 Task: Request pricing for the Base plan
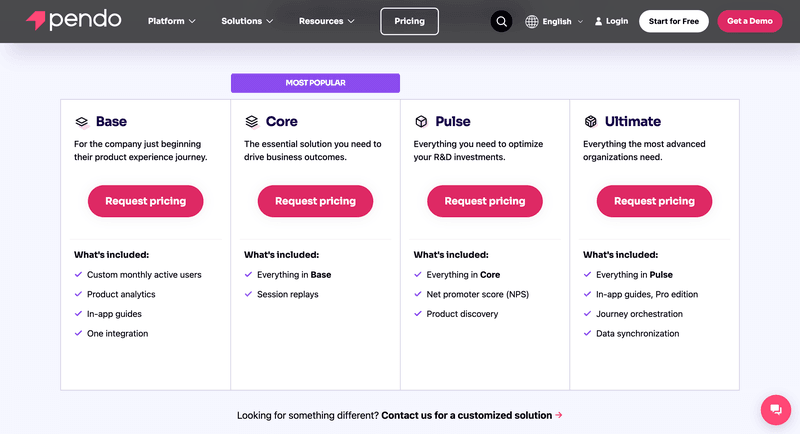click(x=145, y=201)
